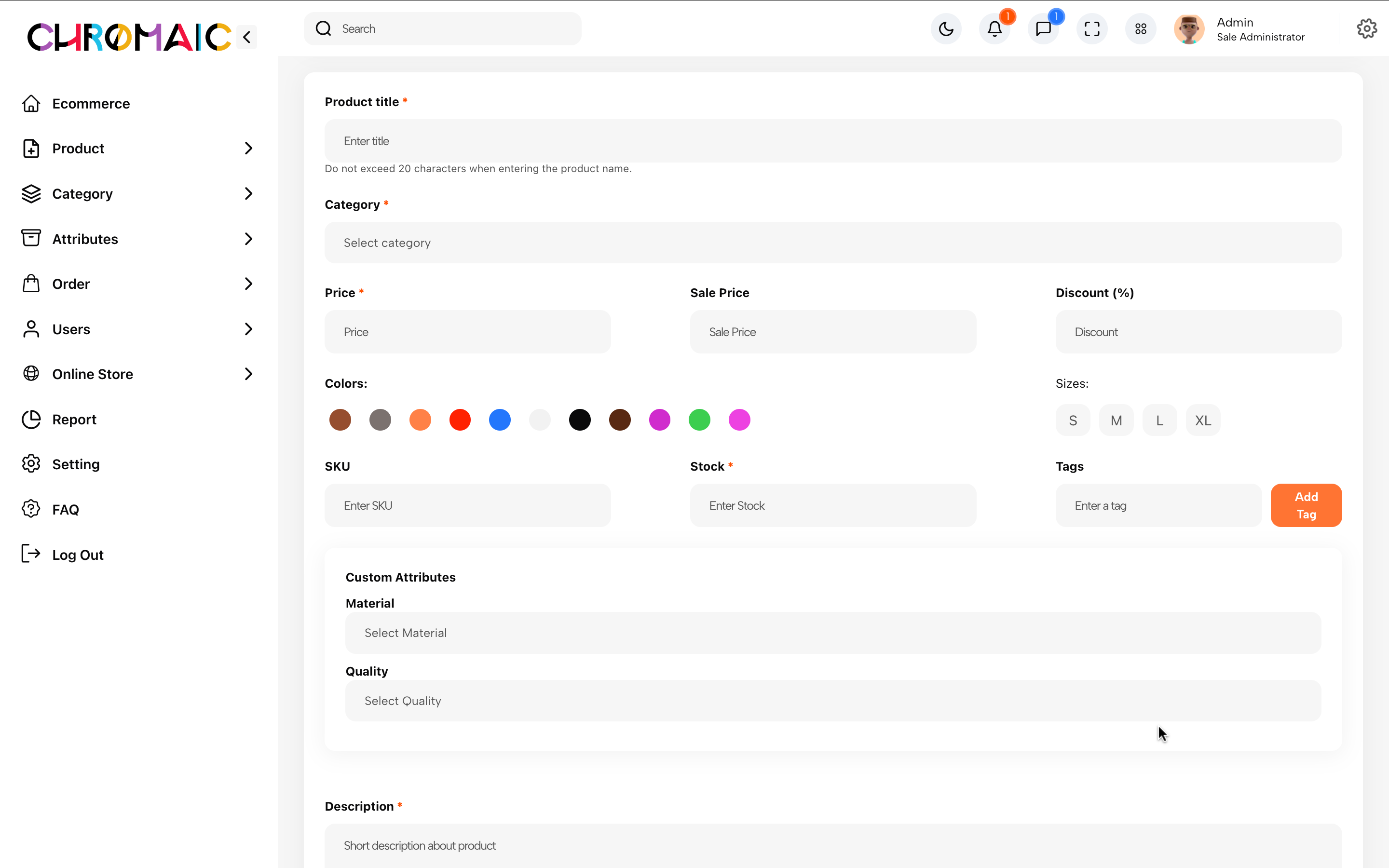Click the Add Tag button
The height and width of the screenshot is (868, 1389).
pos(1306,505)
